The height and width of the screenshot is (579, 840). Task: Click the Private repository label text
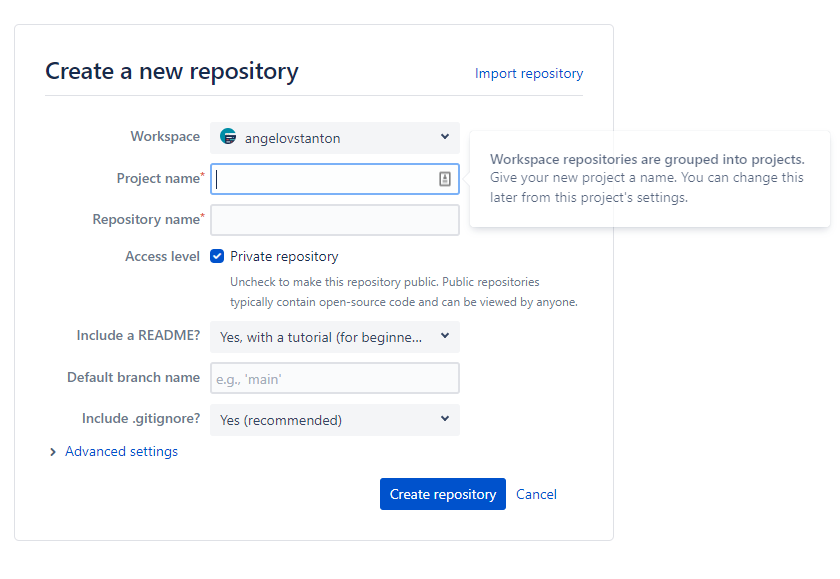[283, 256]
